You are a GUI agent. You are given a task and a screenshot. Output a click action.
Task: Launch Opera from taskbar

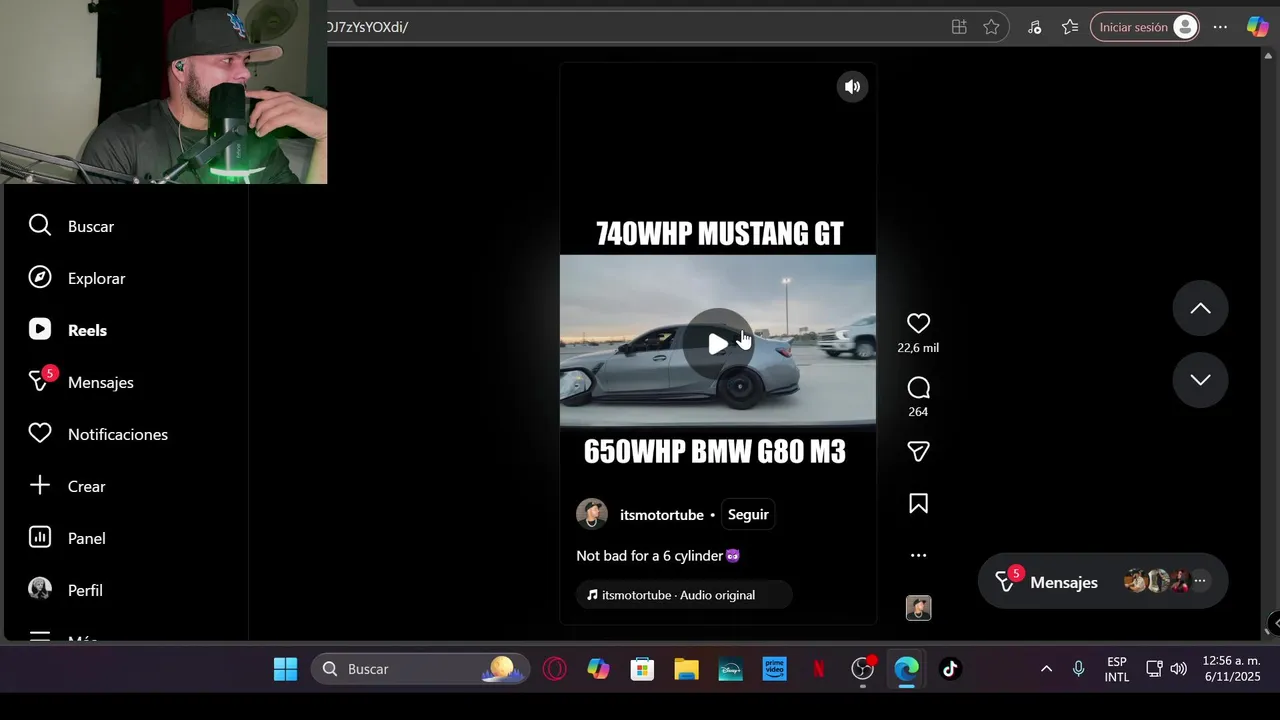[x=554, y=669]
